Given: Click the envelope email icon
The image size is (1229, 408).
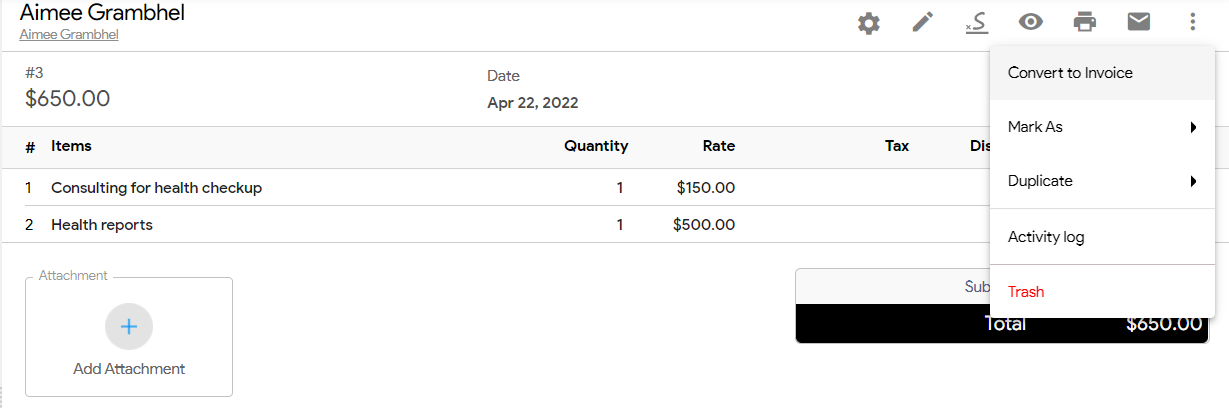Looking at the screenshot, I should click(x=1139, y=22).
